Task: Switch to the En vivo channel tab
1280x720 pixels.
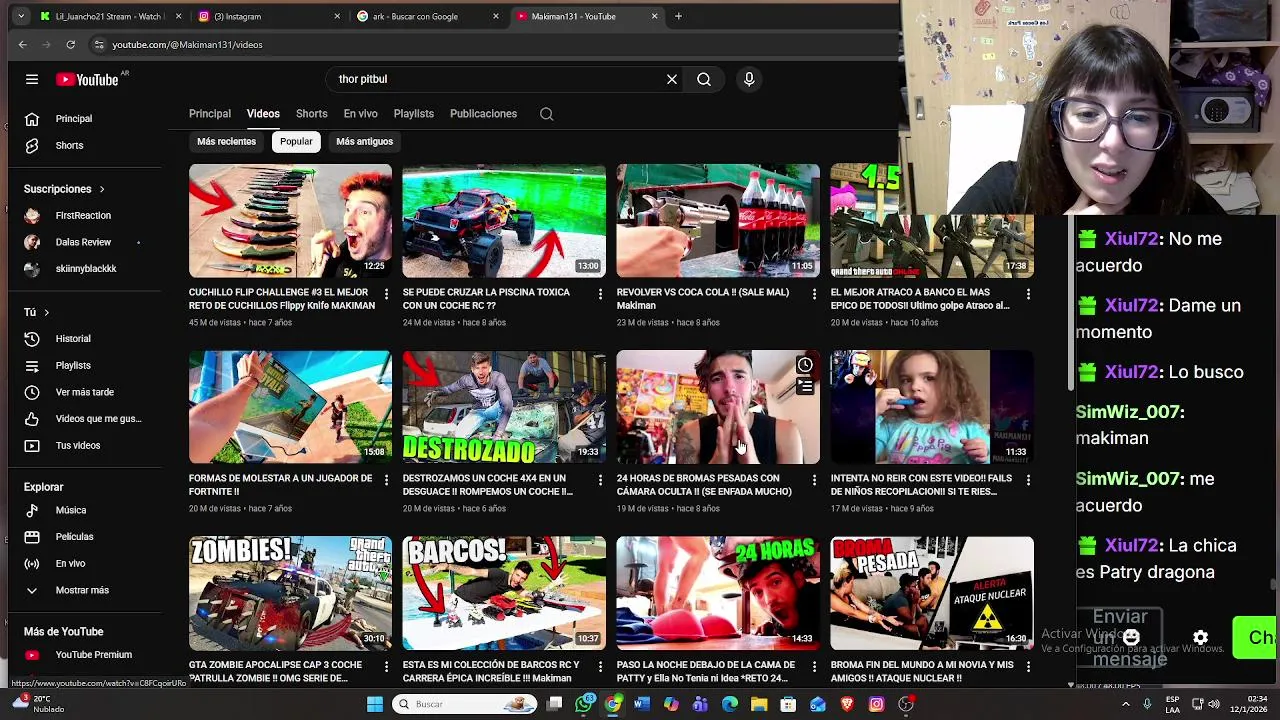Action: tap(360, 114)
